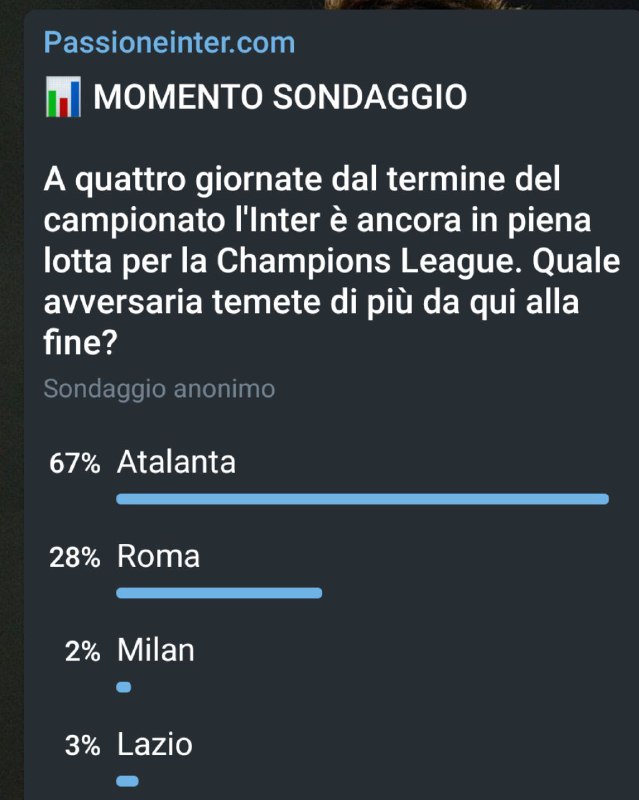The image size is (639, 800).
Task: Click the 28% result for Roma
Action: pyautogui.click(x=74, y=558)
